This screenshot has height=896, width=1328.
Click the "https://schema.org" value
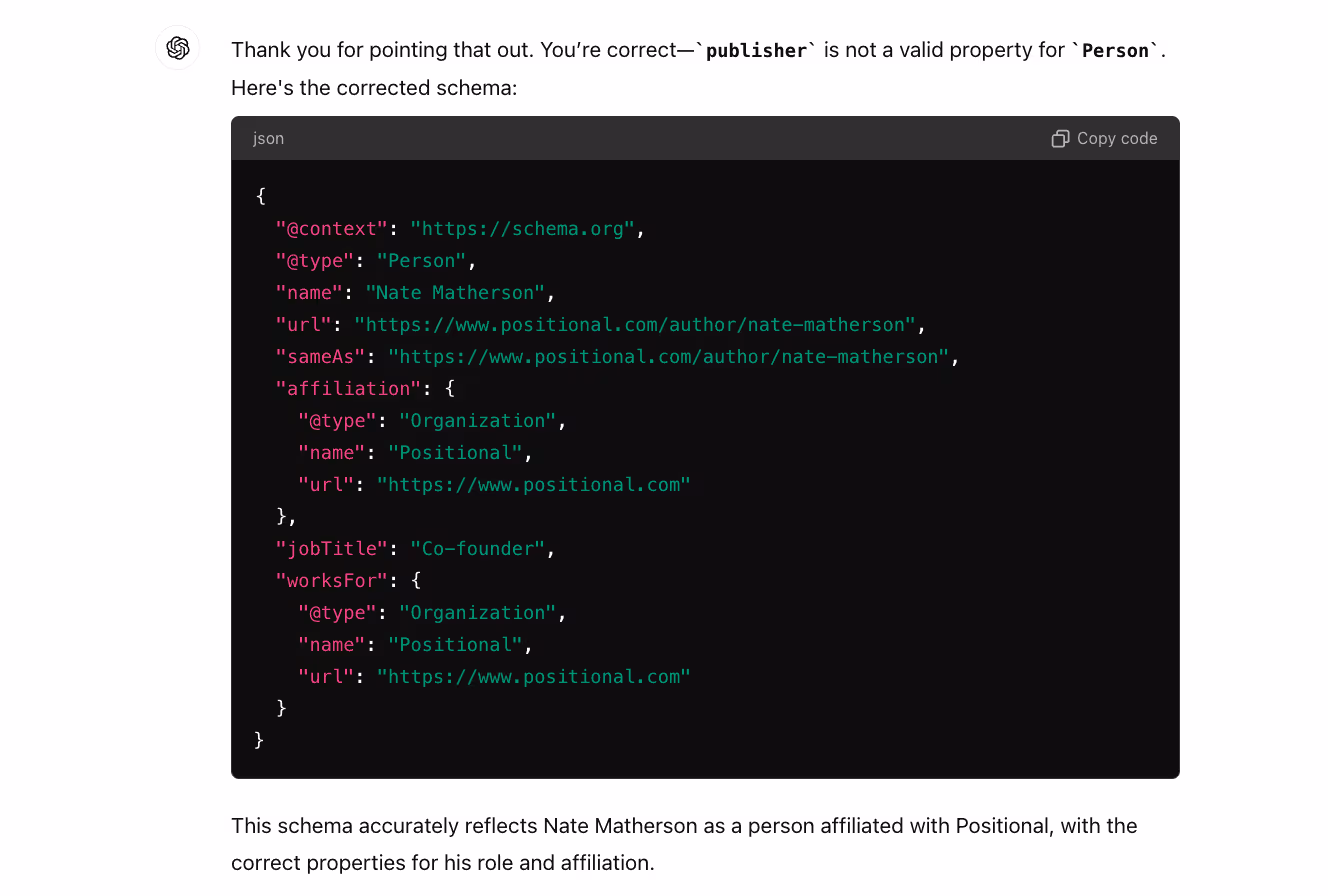(522, 229)
